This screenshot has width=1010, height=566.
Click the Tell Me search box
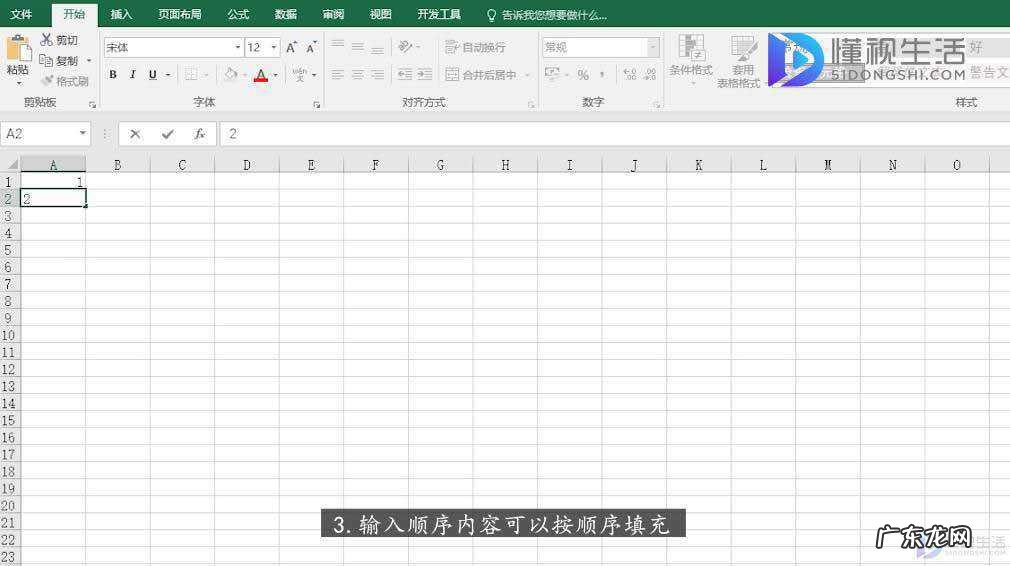(x=546, y=15)
